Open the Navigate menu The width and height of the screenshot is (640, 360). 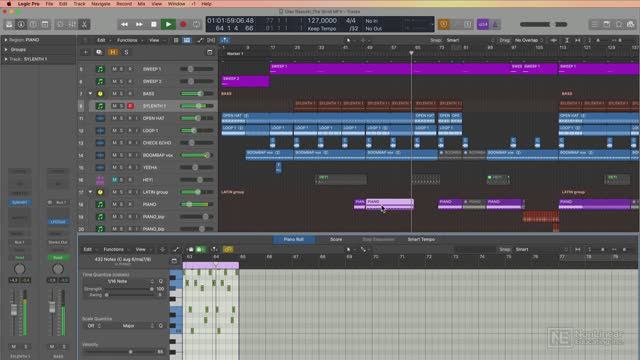(101, 4)
